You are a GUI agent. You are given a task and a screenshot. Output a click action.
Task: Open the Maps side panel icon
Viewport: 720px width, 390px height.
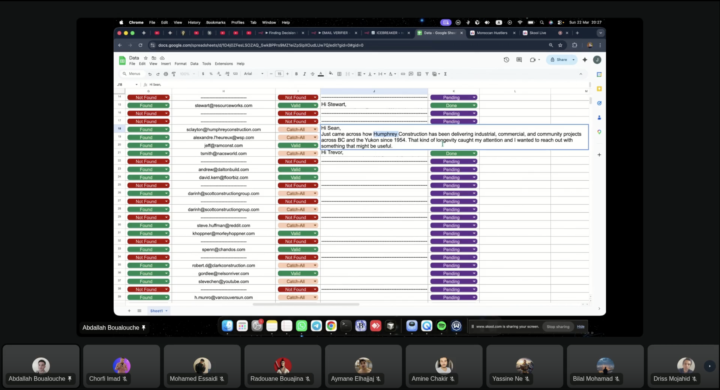click(x=599, y=132)
